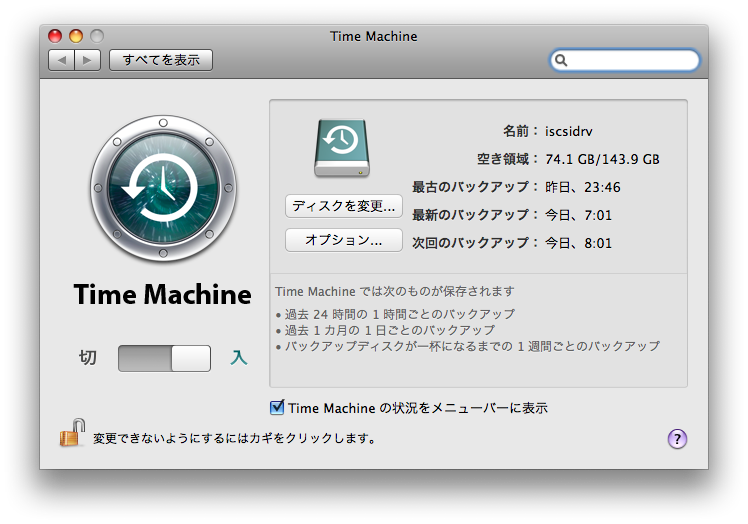Screen dimensions: 748x524
Task: Click the oldest backup value 昨日、23:46
Action: coord(582,187)
